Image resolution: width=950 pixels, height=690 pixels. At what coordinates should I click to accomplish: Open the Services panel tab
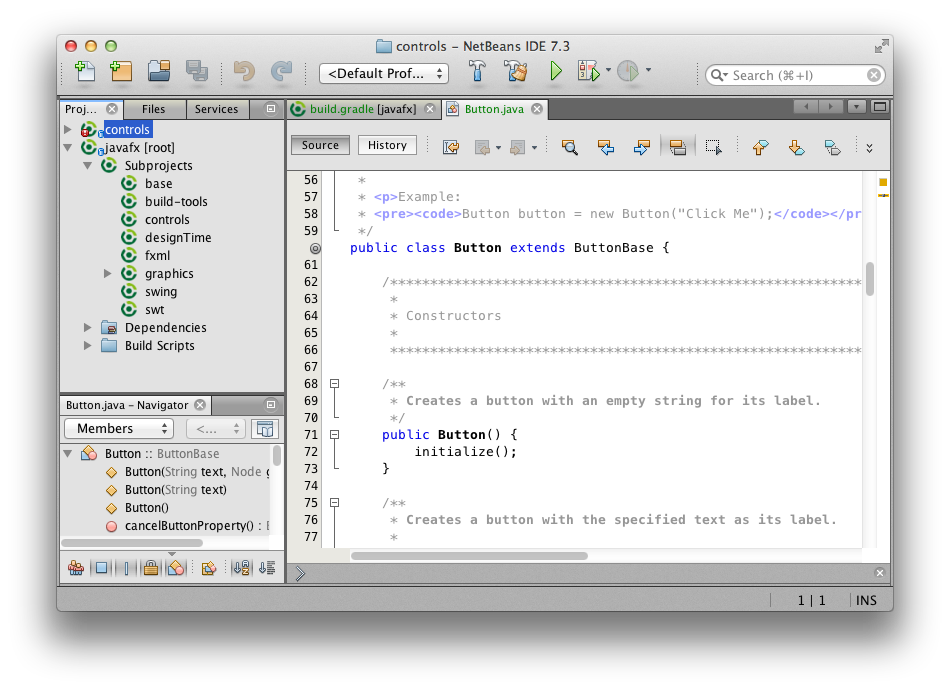(216, 109)
